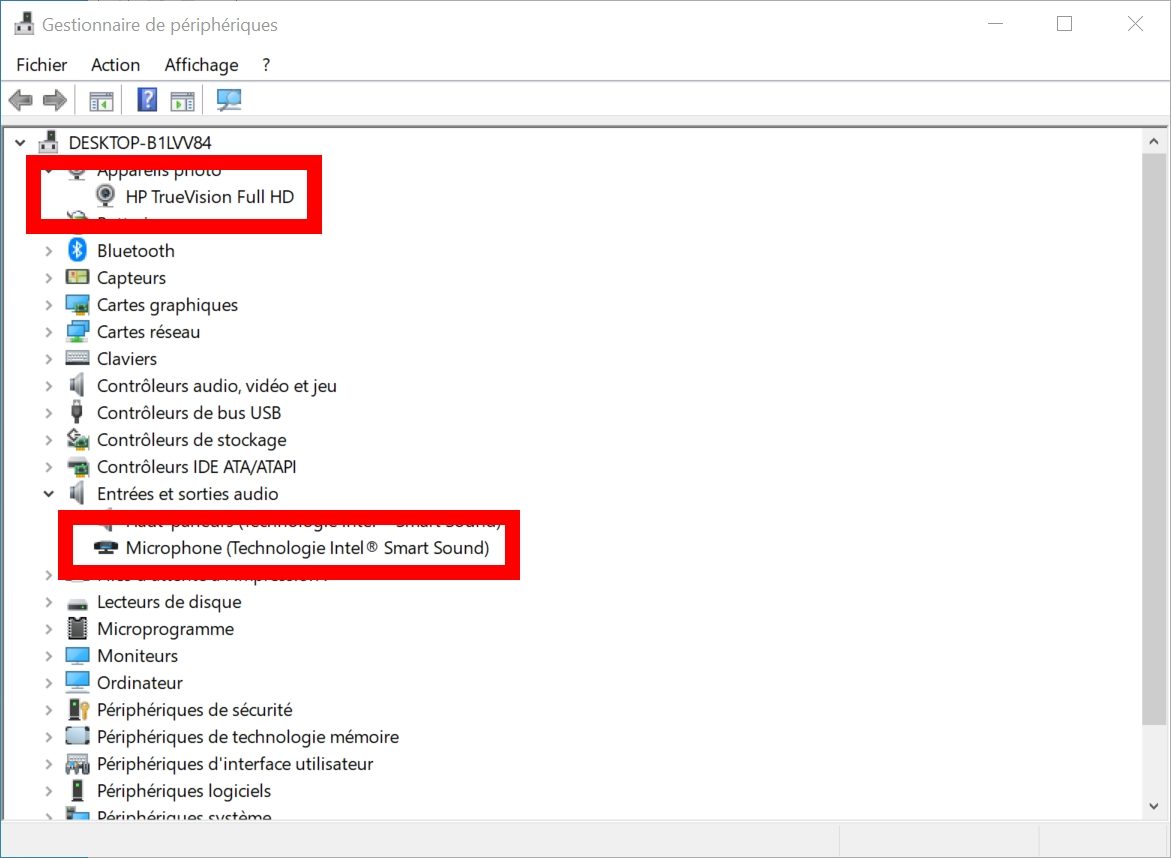Click the speaker icon for Contrôleurs audio, vidéo et jeu

coord(76,385)
